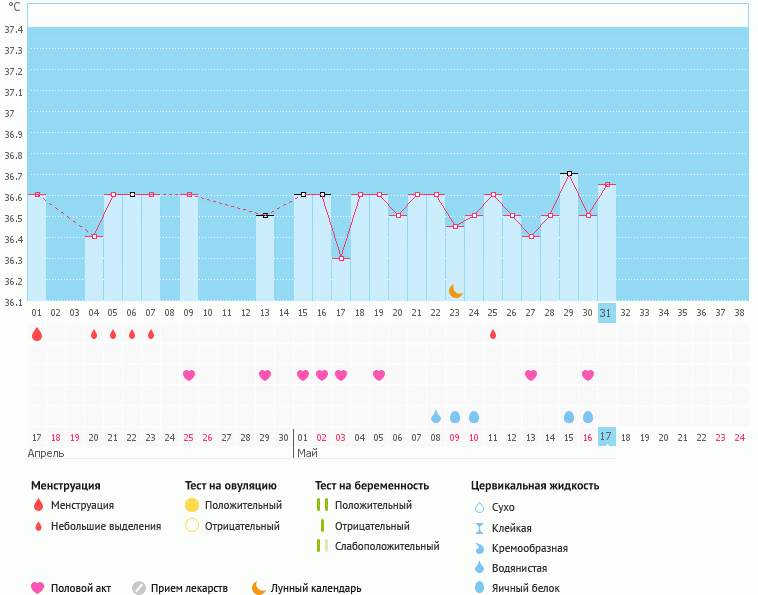Click the large menstruation drop on day 01
This screenshot has width=758, height=595.
37,334
